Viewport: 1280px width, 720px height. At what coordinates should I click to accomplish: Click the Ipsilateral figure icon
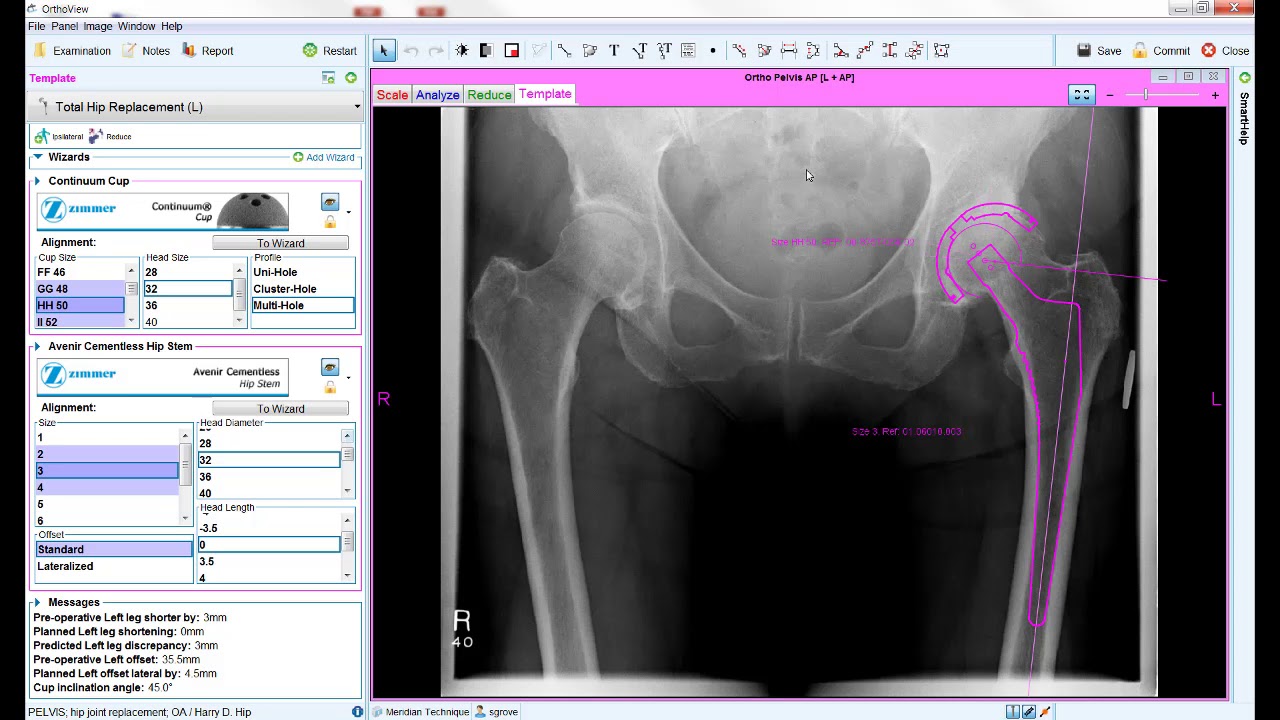click(42, 136)
